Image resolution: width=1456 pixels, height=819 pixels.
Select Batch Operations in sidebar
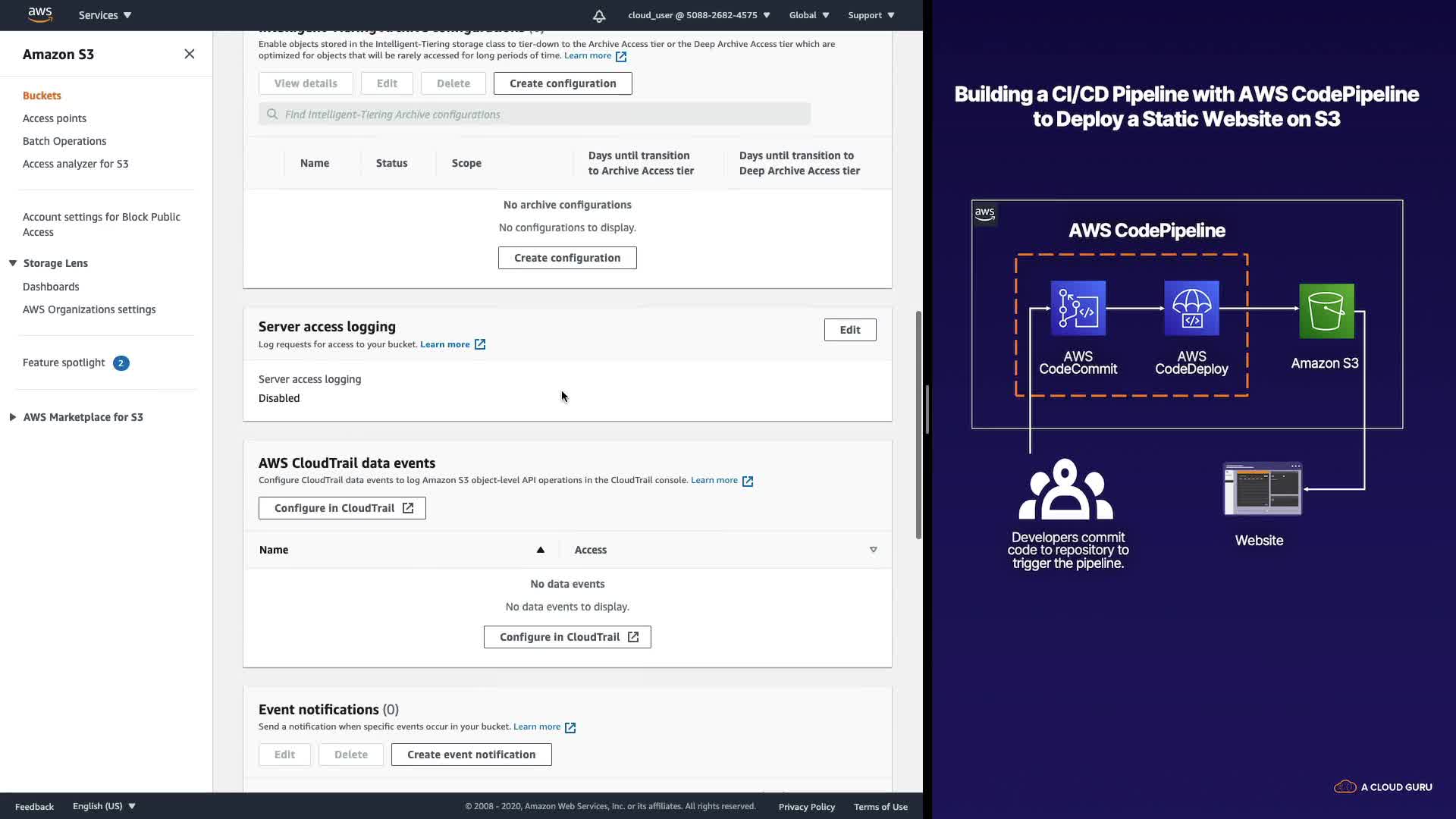[64, 141]
